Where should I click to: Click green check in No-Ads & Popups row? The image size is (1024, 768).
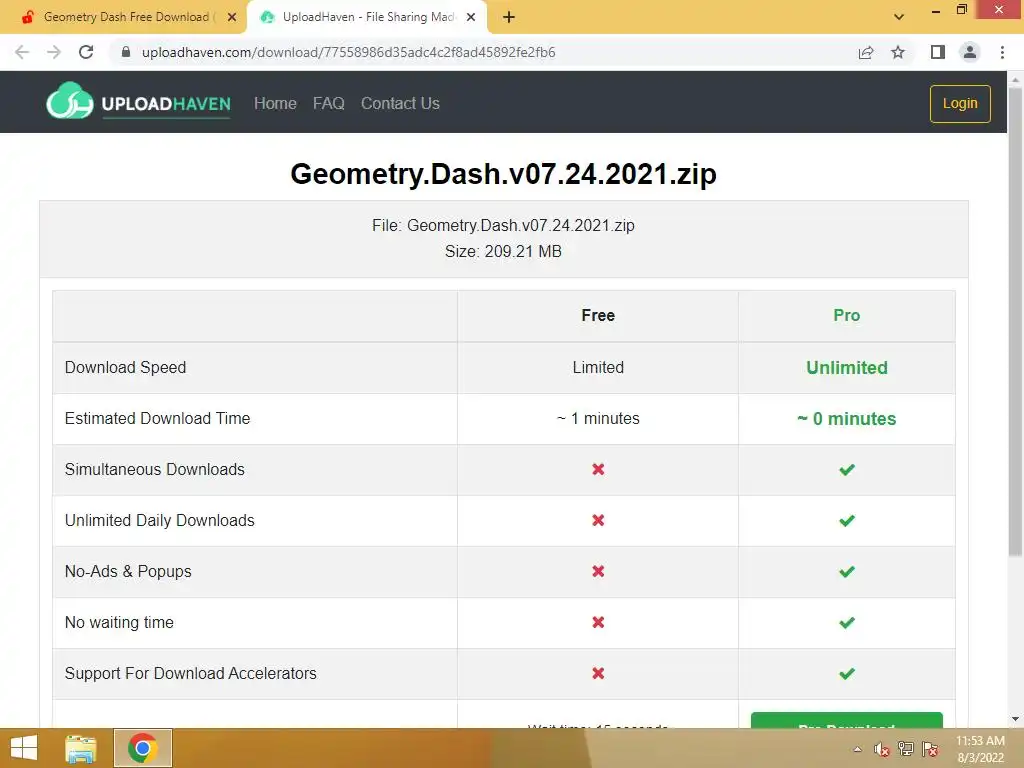click(846, 571)
